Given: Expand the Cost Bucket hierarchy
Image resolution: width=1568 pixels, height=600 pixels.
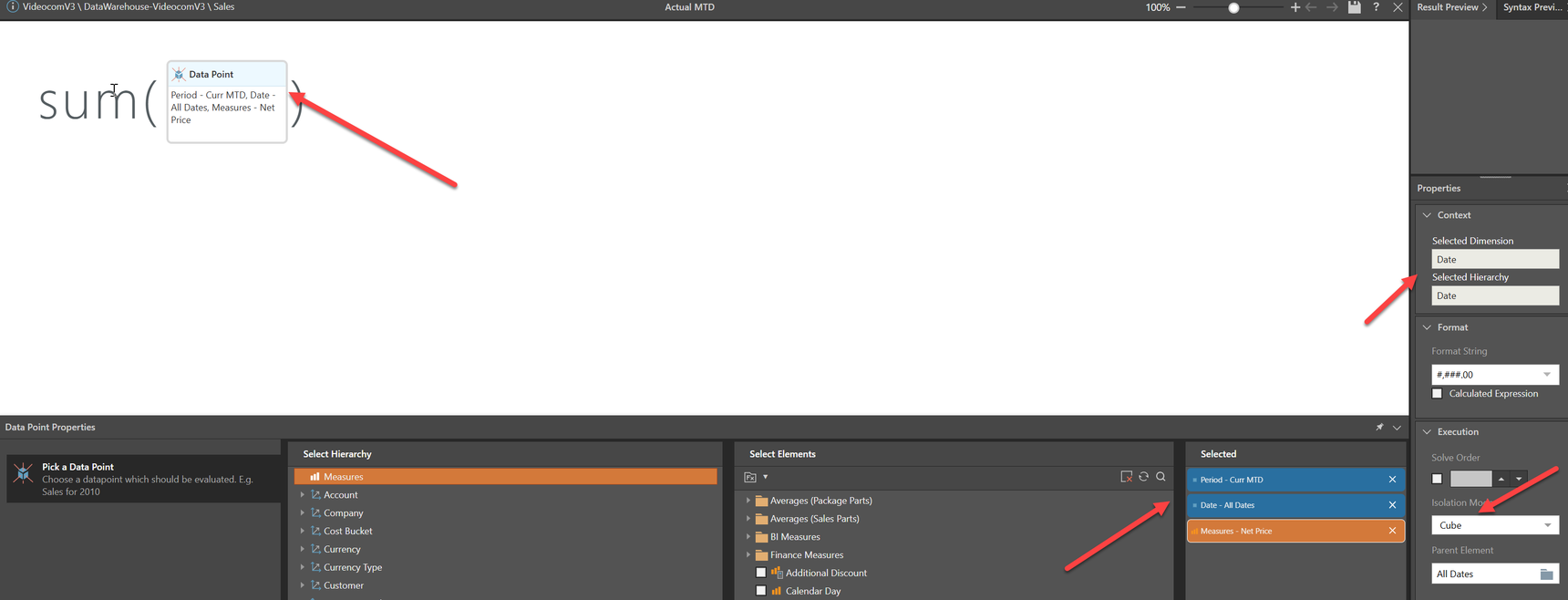Looking at the screenshot, I should pyautogui.click(x=303, y=531).
